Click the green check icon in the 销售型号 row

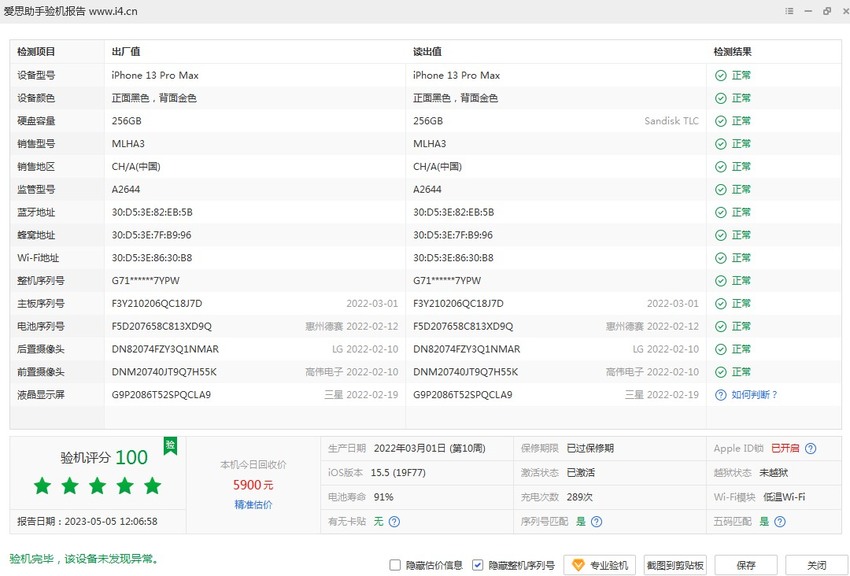720,144
